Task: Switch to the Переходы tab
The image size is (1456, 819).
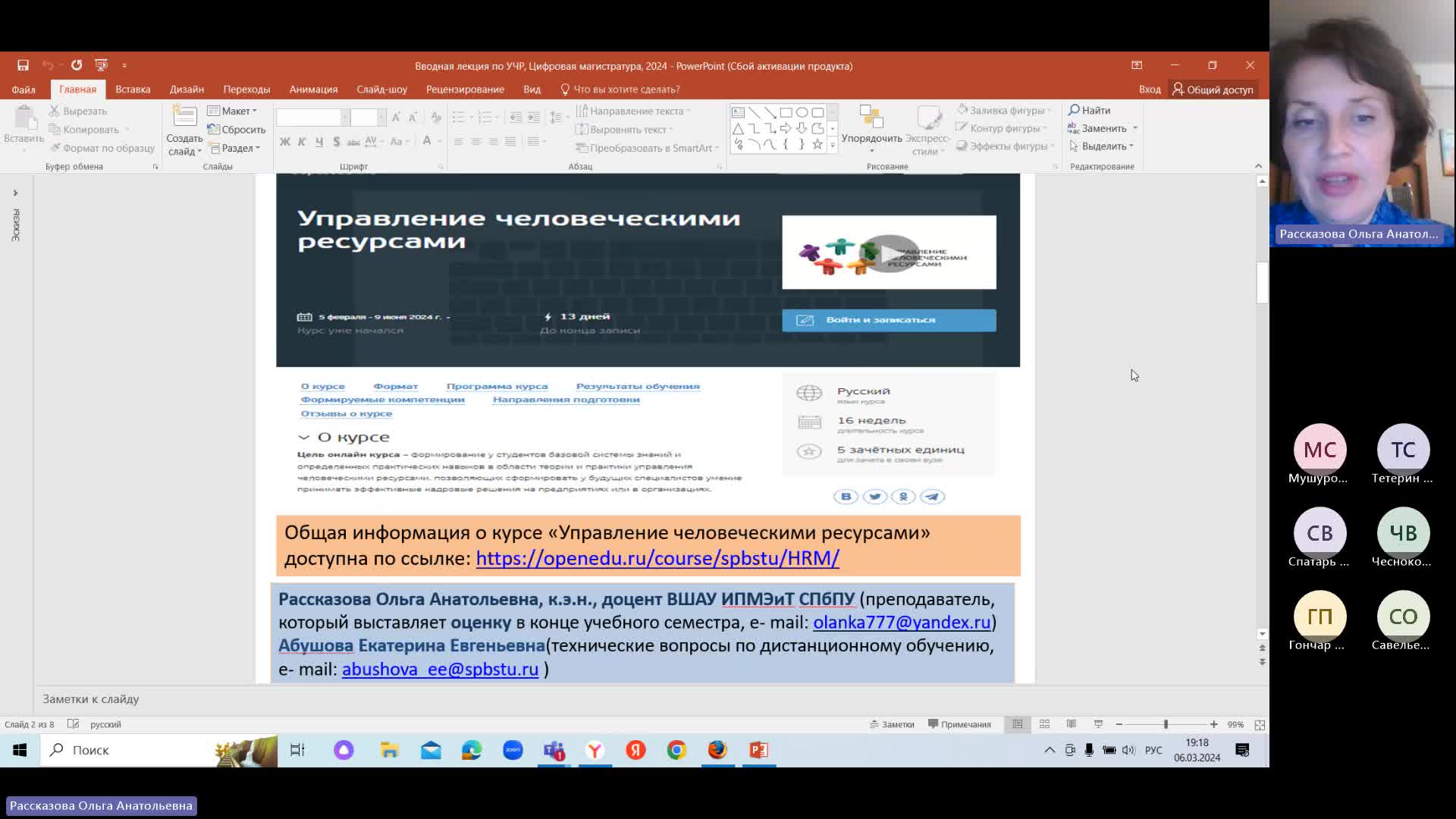Action: click(x=246, y=89)
